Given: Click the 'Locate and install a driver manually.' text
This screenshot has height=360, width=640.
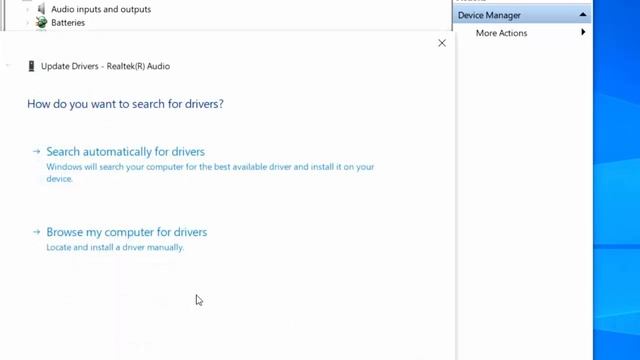Looking at the screenshot, I should point(115,247).
